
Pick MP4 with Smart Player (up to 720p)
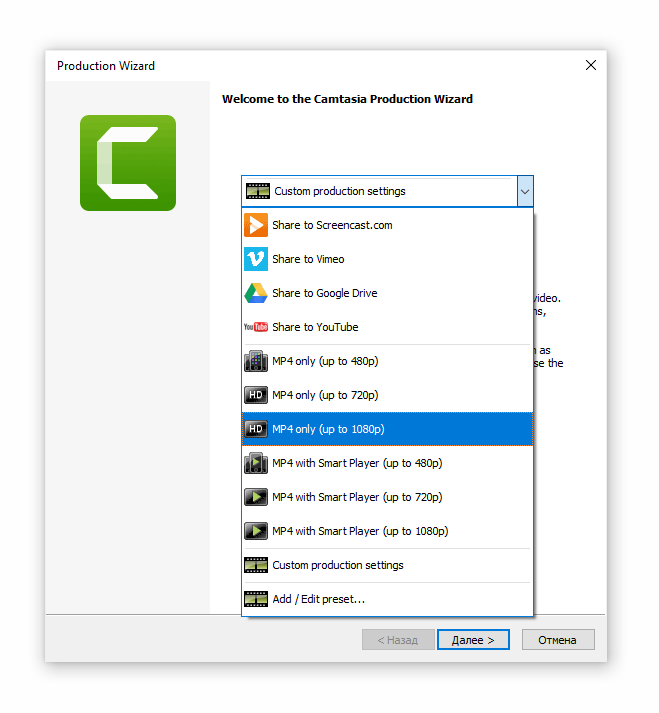coord(387,497)
